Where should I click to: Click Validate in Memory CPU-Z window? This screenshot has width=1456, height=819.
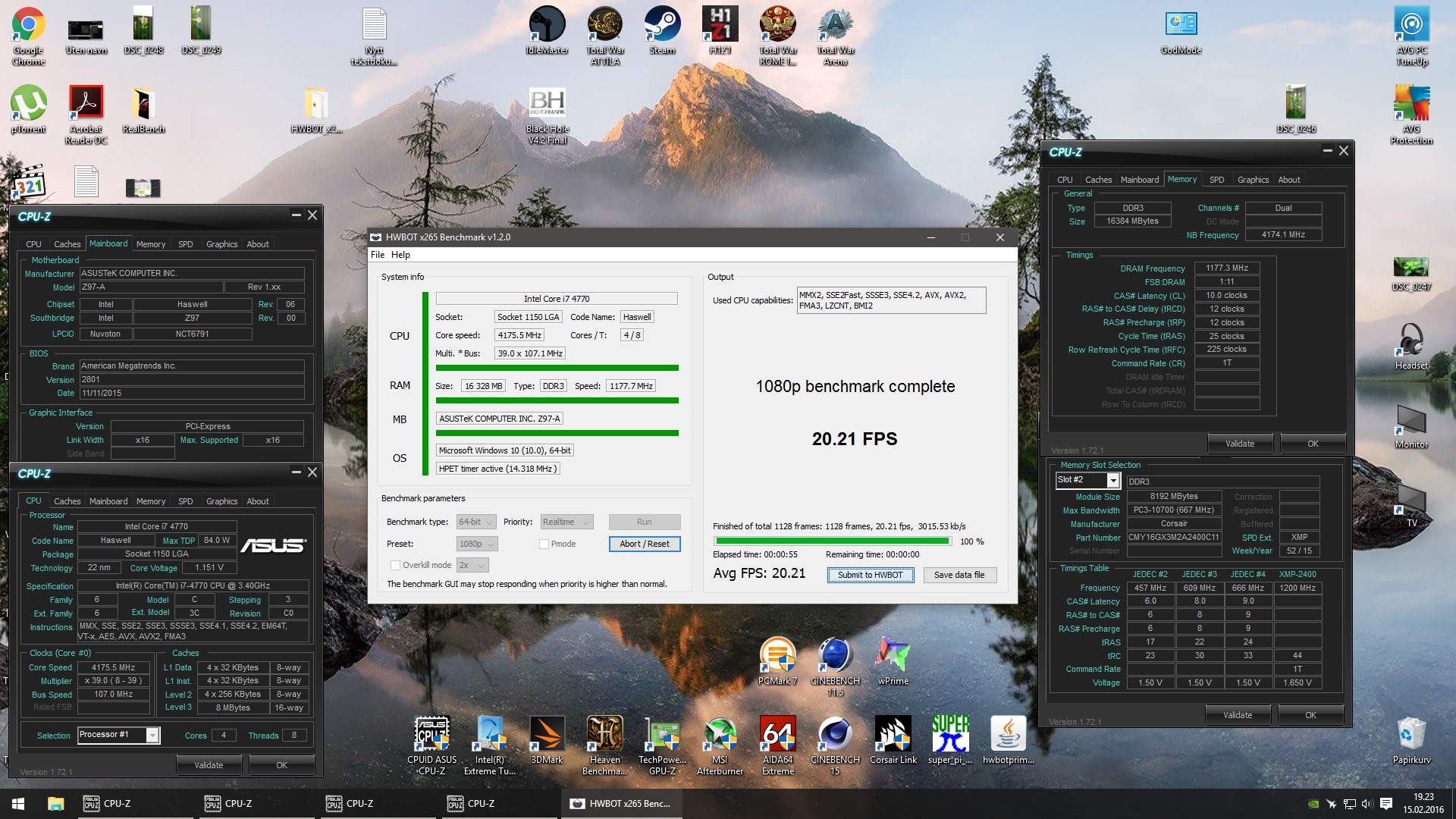1240,444
